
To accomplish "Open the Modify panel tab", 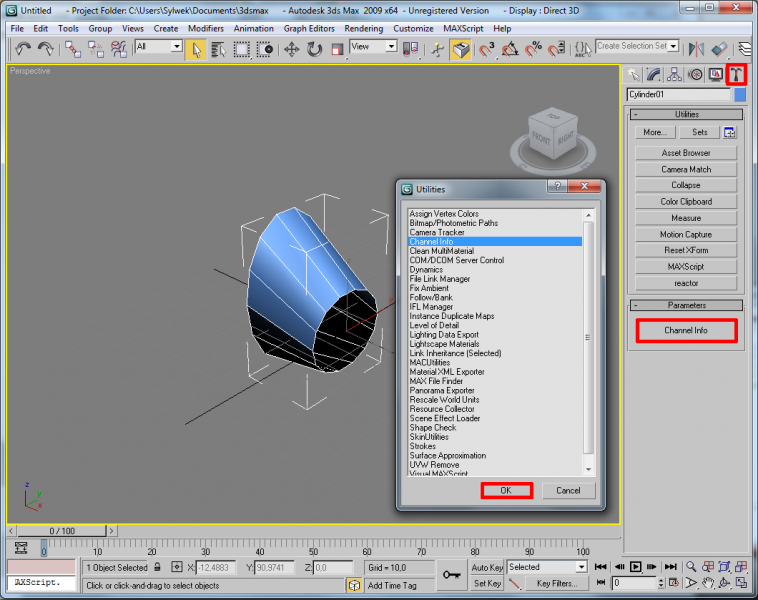I will pos(654,75).
